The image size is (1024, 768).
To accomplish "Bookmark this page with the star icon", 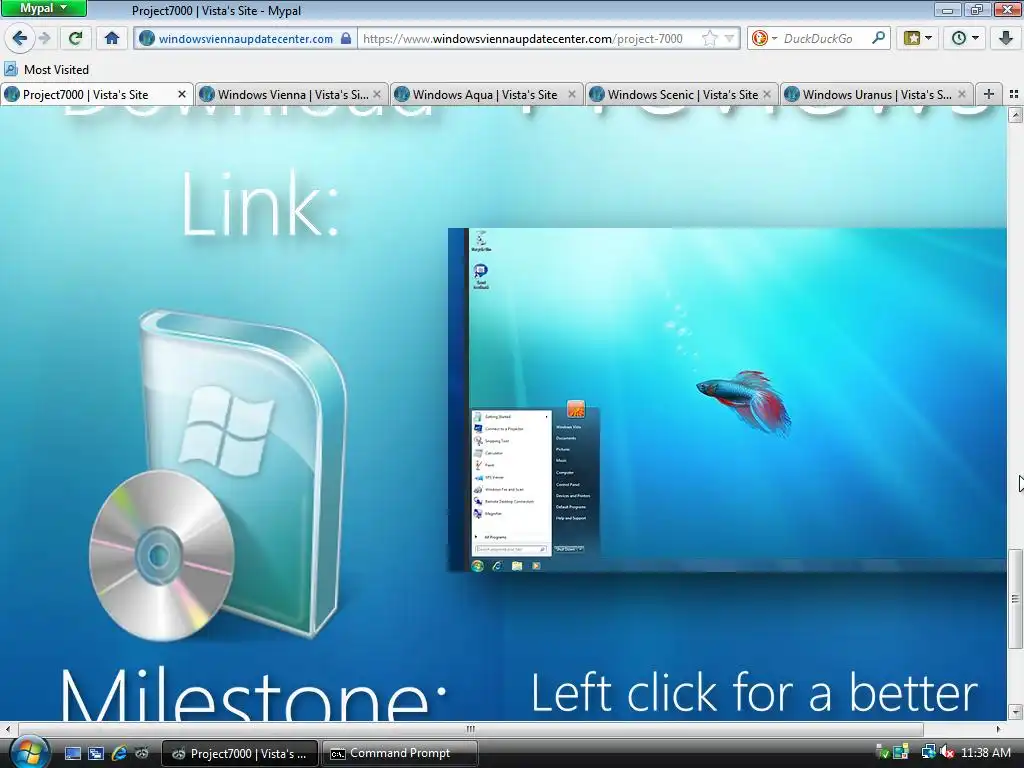I will pos(709,39).
